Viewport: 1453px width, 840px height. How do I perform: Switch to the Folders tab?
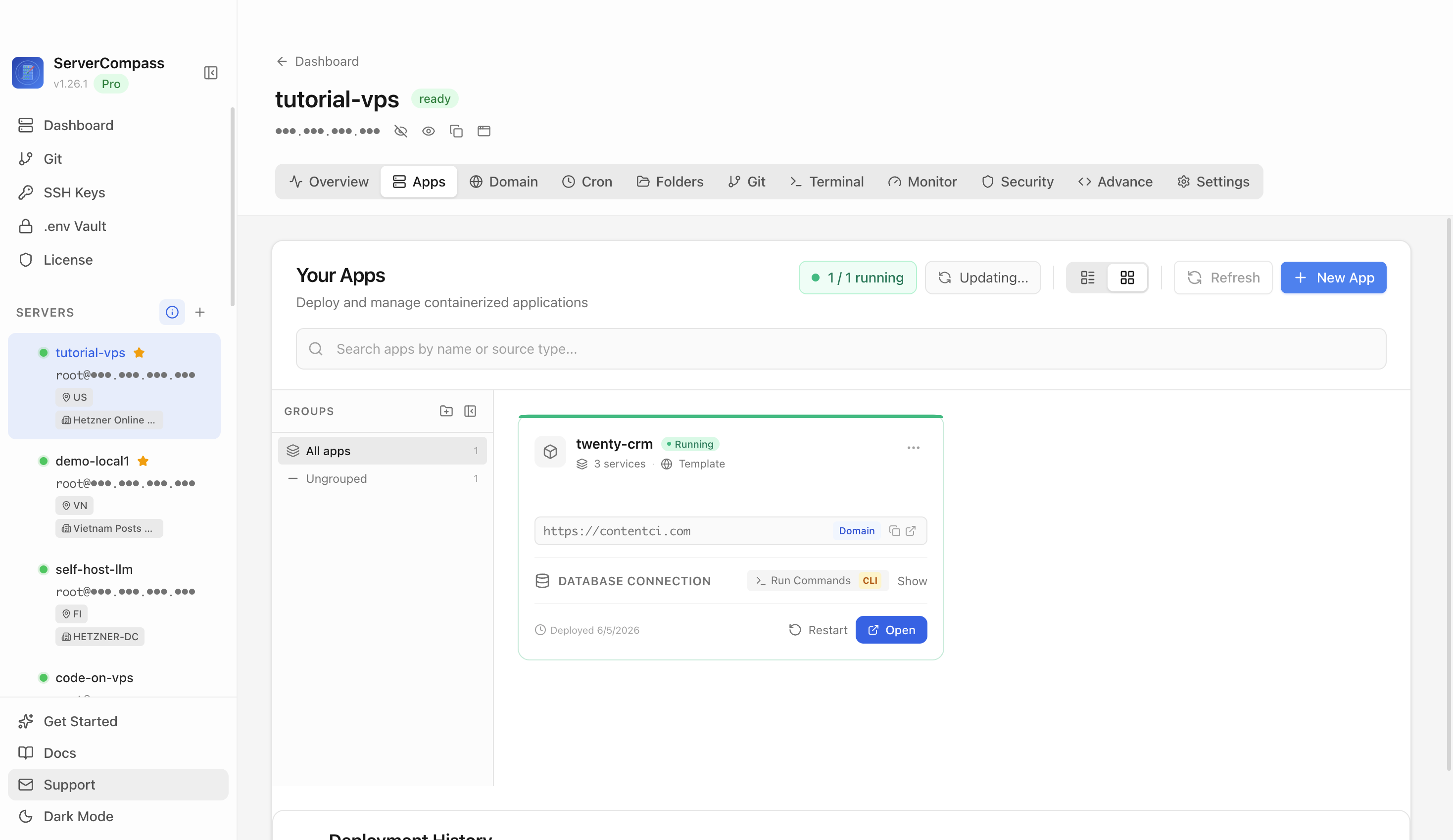pyautogui.click(x=670, y=182)
